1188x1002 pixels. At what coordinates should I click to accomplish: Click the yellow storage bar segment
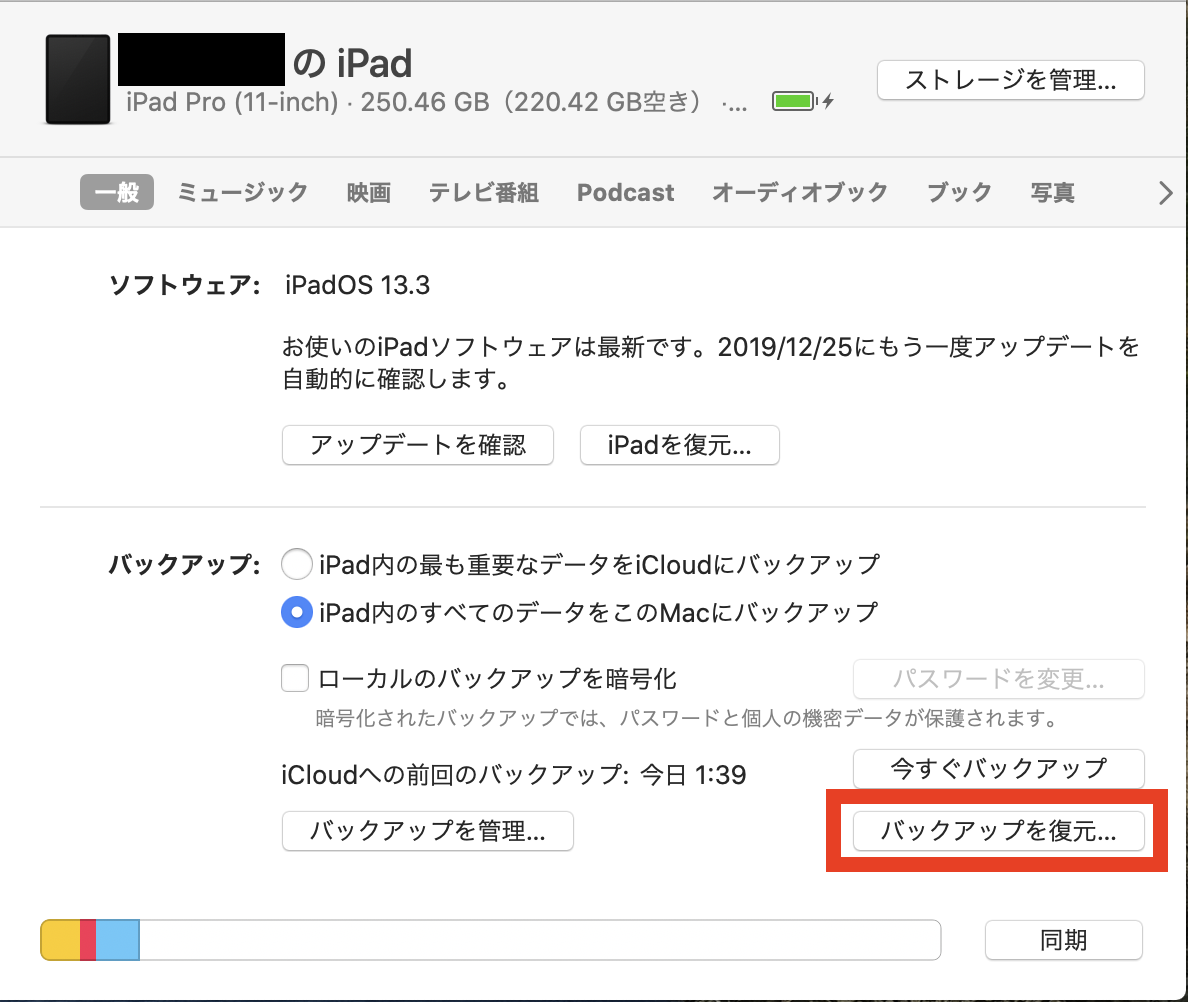coord(61,940)
